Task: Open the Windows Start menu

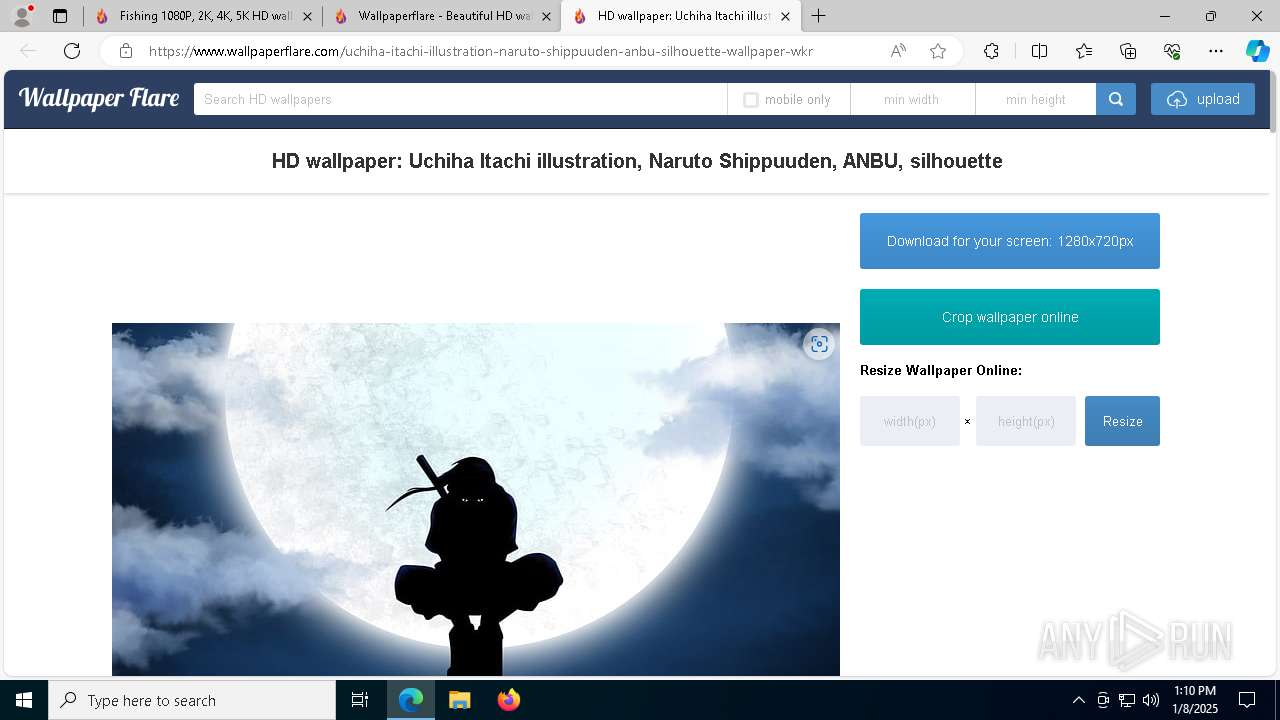Action: pyautogui.click(x=24, y=700)
